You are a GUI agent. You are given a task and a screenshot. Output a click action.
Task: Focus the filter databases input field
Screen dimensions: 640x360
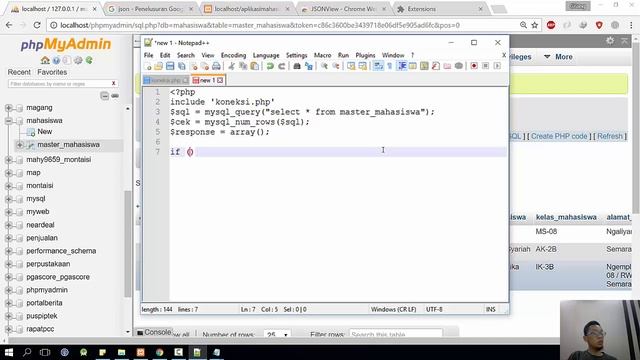[60, 84]
